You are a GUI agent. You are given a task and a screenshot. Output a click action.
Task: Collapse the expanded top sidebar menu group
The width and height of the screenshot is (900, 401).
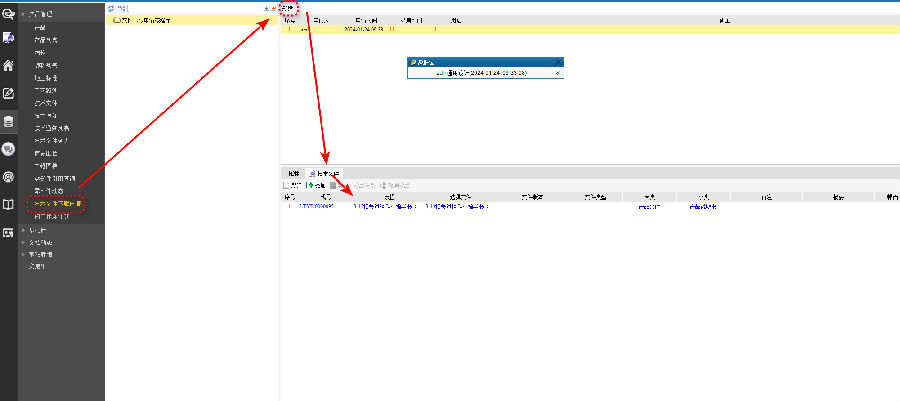pyautogui.click(x=23, y=14)
